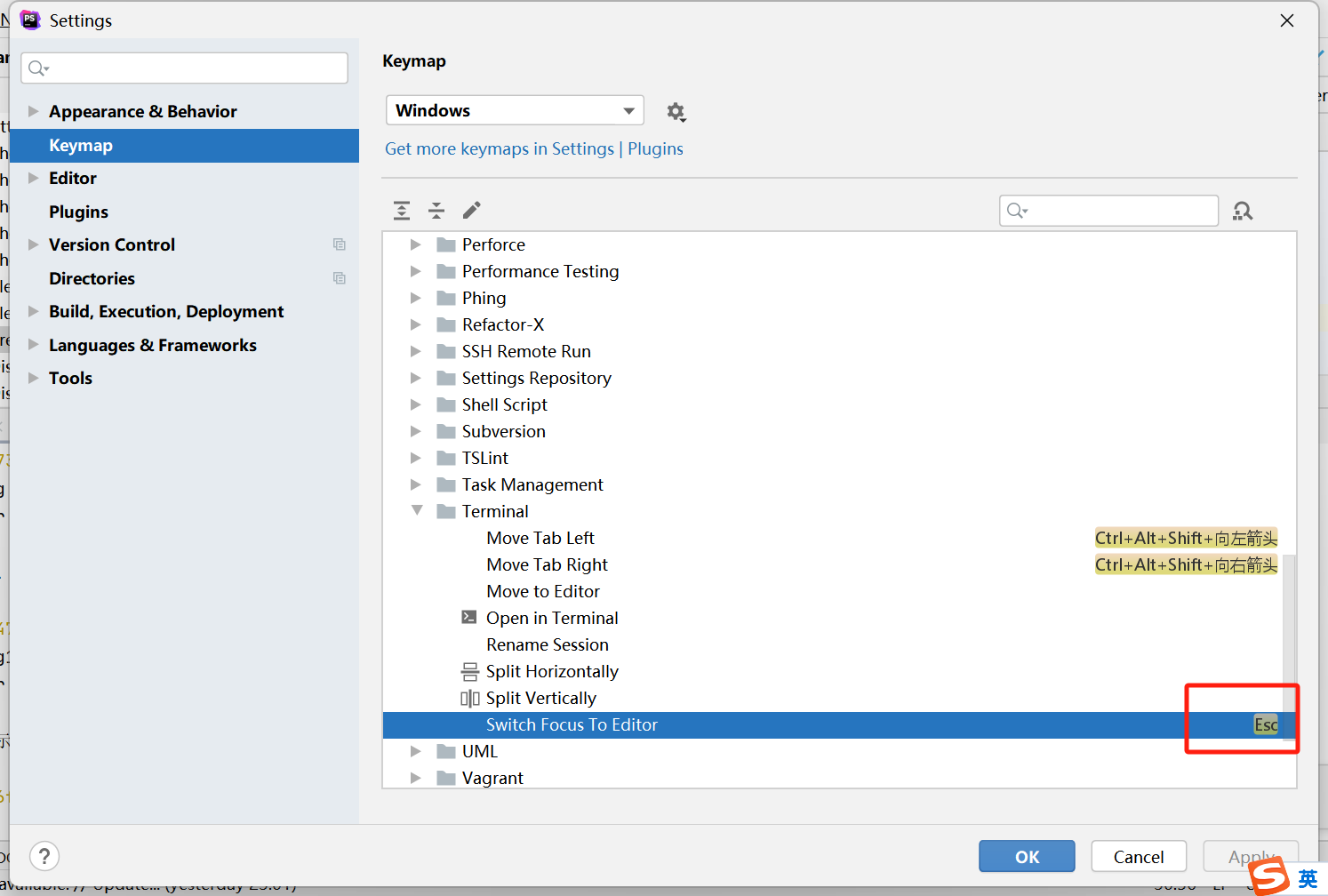Expand the Tools settings section
Screen dimensions: 1328x896
(33, 378)
